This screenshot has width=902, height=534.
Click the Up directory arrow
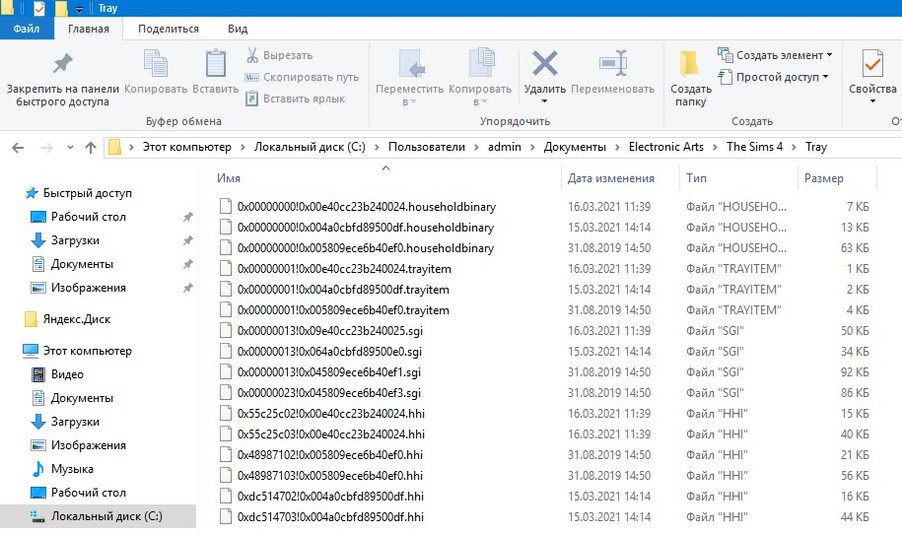91,148
